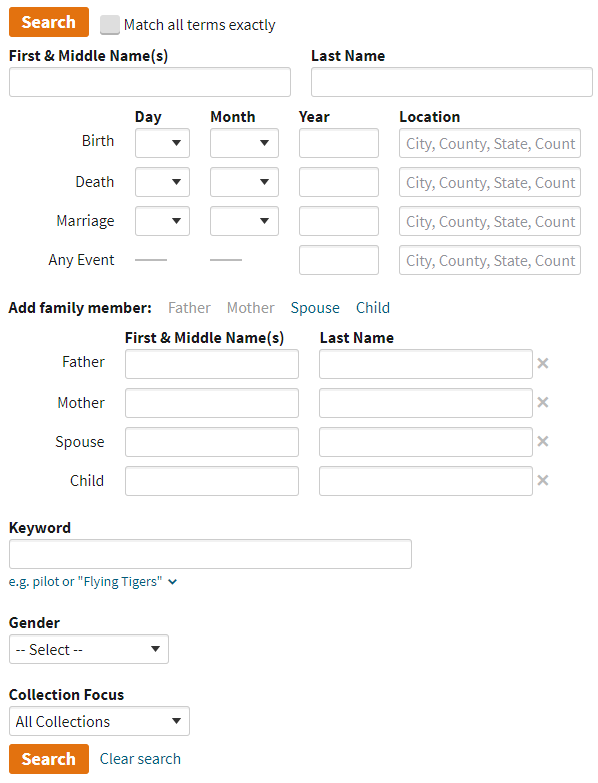Click the top orange Search button

[x=49, y=22]
